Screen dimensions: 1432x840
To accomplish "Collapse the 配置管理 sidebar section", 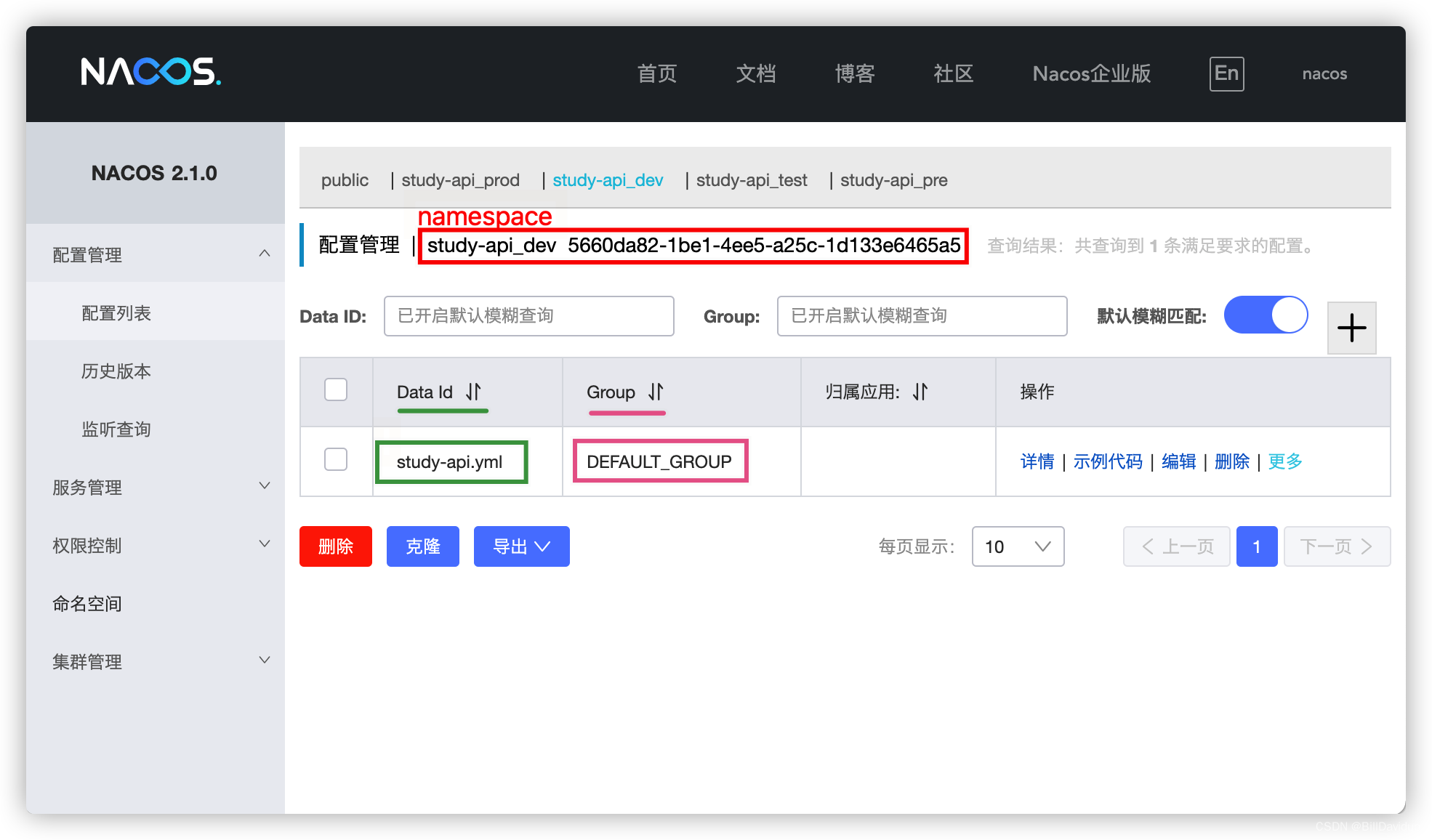I will [156, 254].
